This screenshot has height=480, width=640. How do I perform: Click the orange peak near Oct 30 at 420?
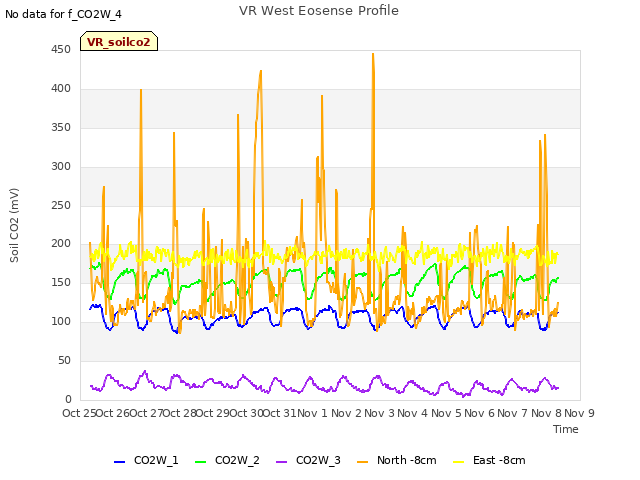click(260, 71)
